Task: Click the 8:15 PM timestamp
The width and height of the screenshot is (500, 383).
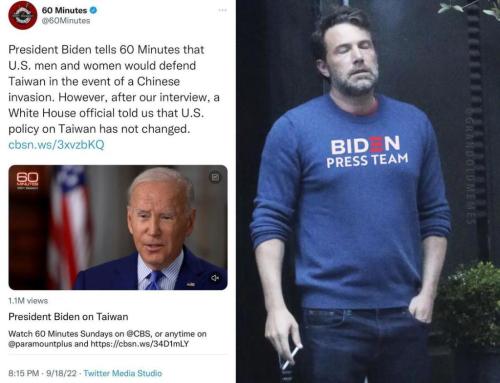Action: pyautogui.click(x=23, y=373)
